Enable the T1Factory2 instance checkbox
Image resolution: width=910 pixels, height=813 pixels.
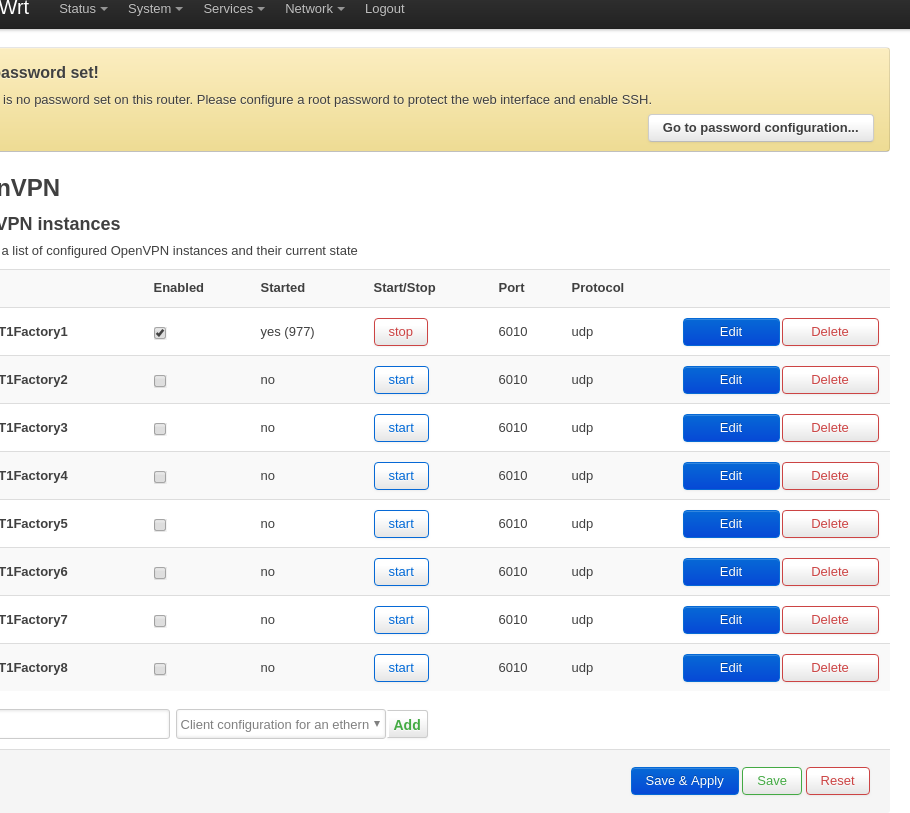(x=160, y=381)
